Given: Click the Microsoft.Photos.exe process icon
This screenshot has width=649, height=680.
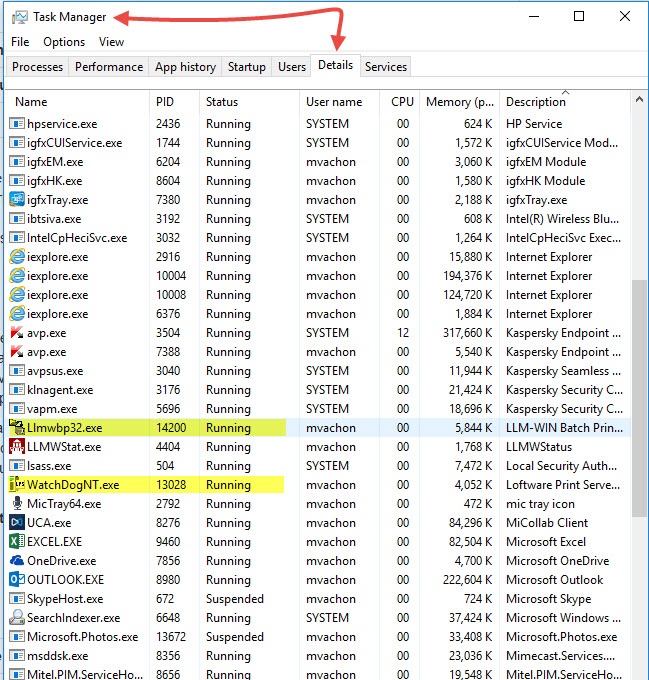Looking at the screenshot, I should pyautogui.click(x=17, y=637).
